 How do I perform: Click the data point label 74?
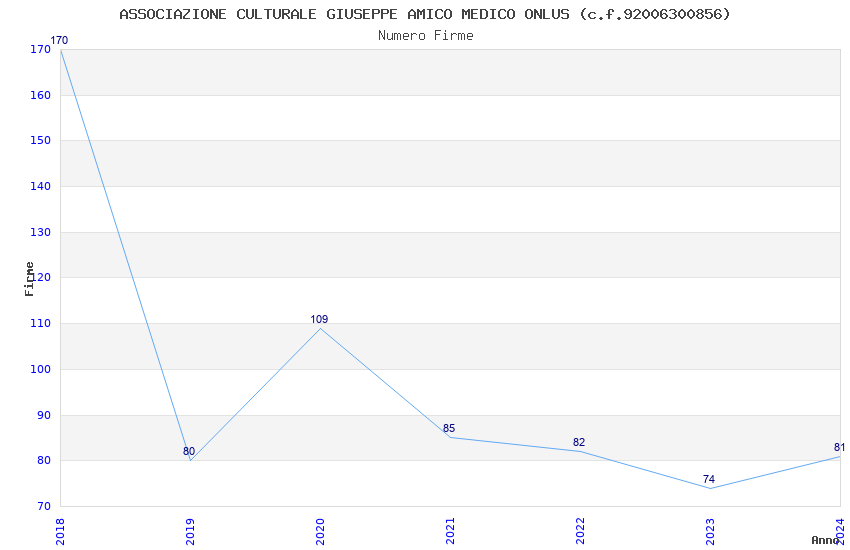[x=709, y=480]
